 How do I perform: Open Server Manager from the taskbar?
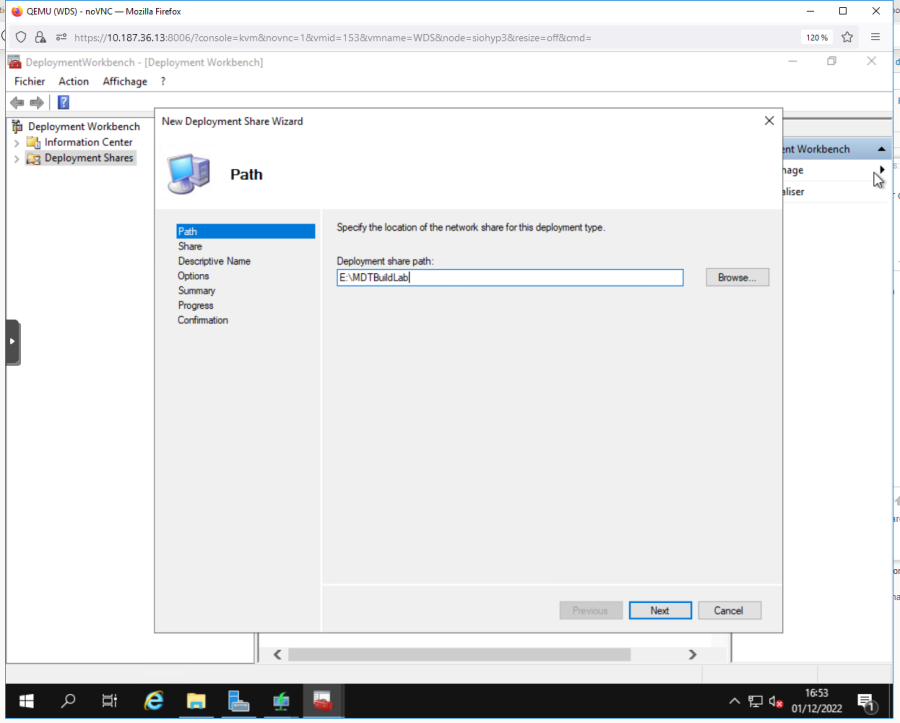click(x=238, y=701)
